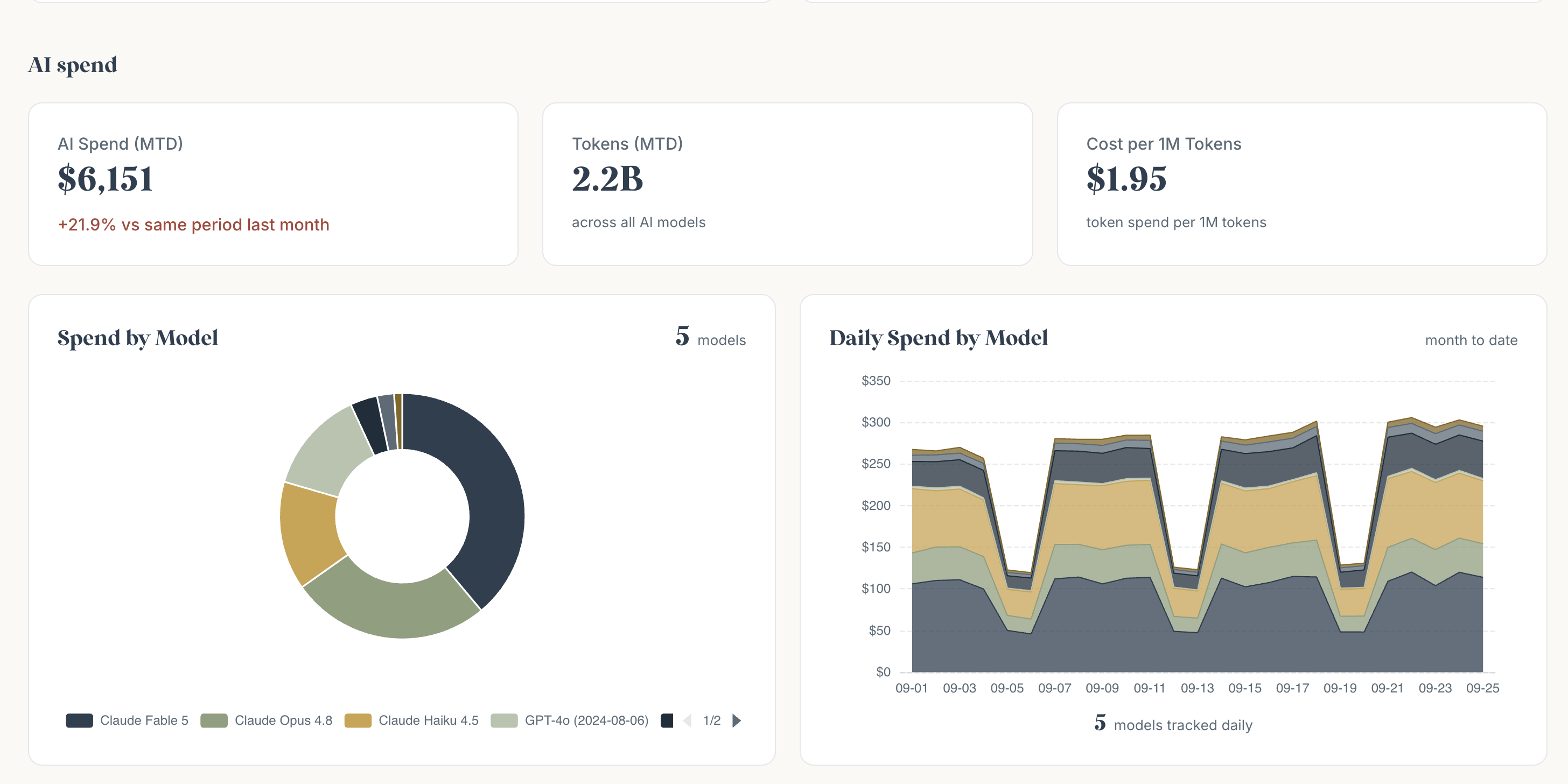Click the 5 models tracked daily caption
This screenshot has width=1568, height=784.
(x=1173, y=724)
